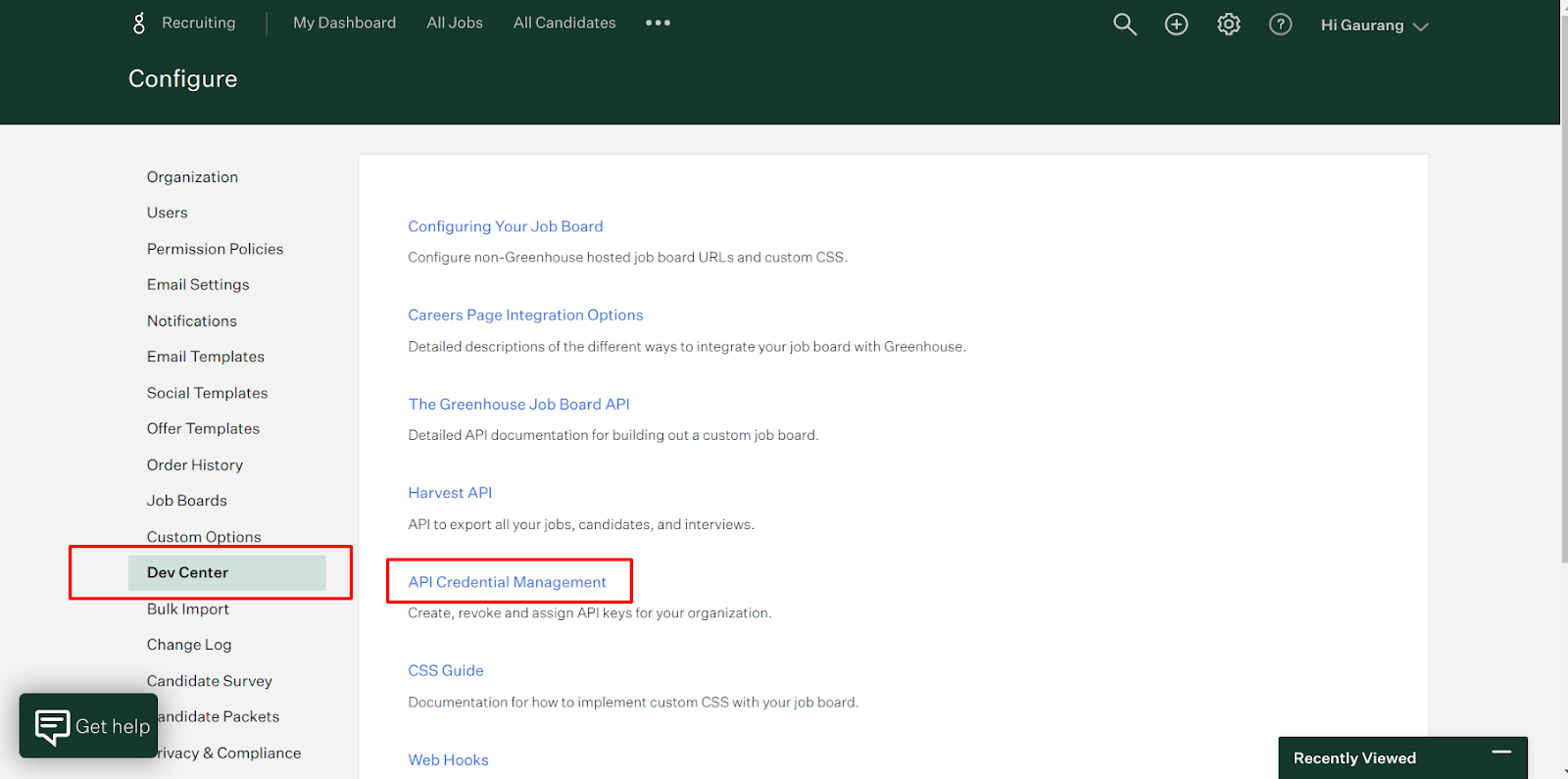Open the help question mark icon
The width and height of the screenshot is (1568, 779).
click(1280, 24)
